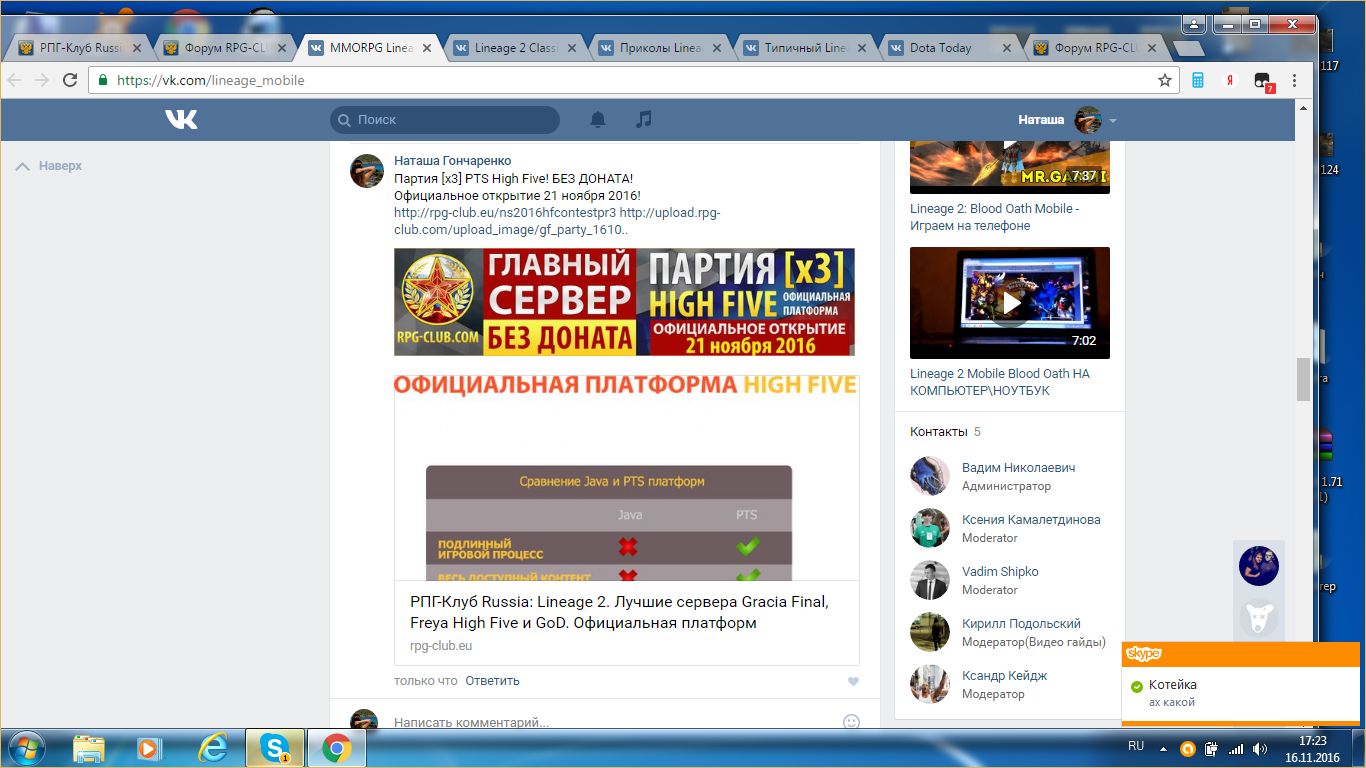The height and width of the screenshot is (768, 1366).
Task: Open the Chrome profile person button
Action: coord(1193,23)
